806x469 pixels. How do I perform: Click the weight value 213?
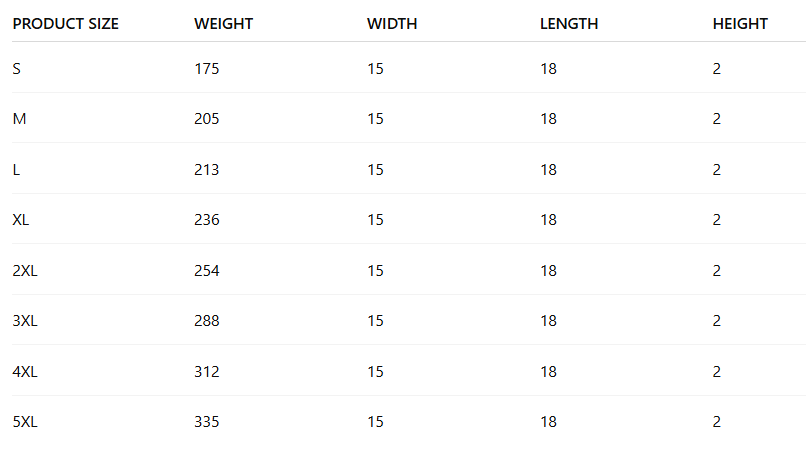207,170
